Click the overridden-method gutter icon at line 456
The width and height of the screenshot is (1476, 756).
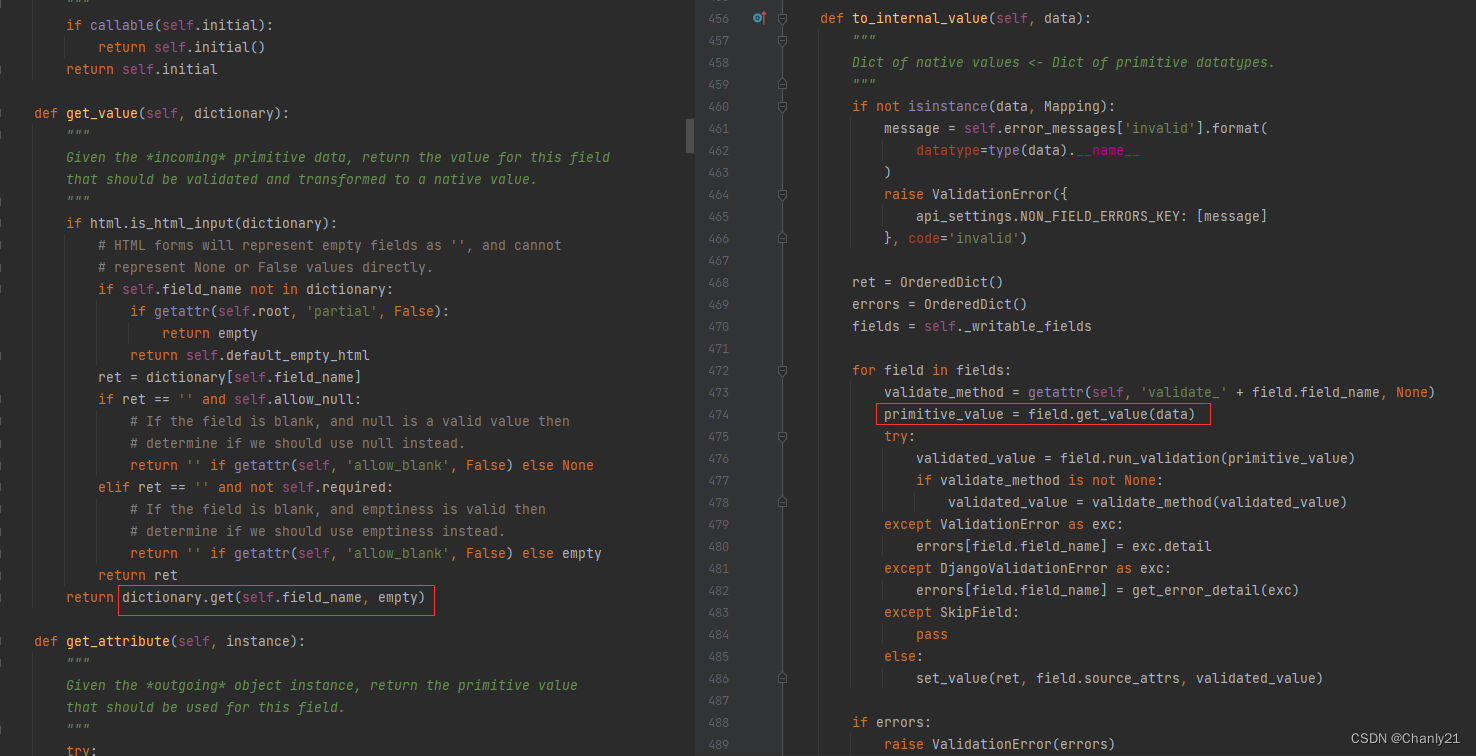click(x=759, y=18)
